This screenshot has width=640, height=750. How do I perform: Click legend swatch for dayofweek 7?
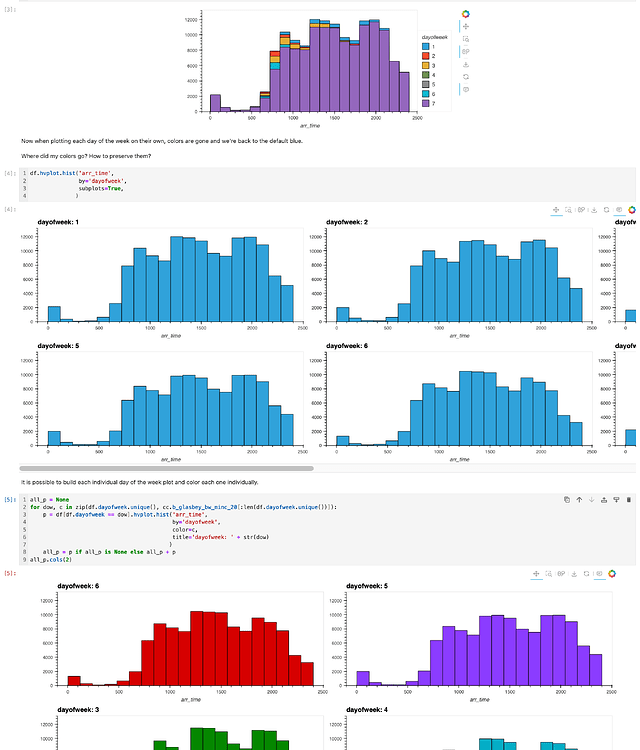[x=425, y=103]
